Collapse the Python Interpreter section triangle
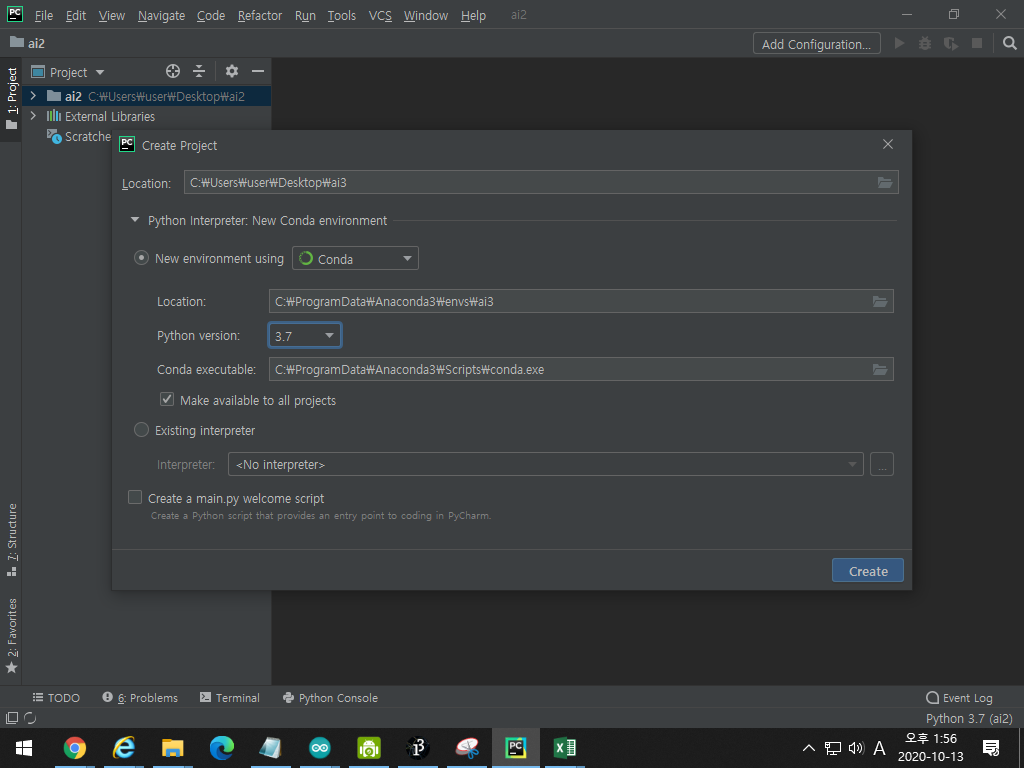 click(x=135, y=220)
